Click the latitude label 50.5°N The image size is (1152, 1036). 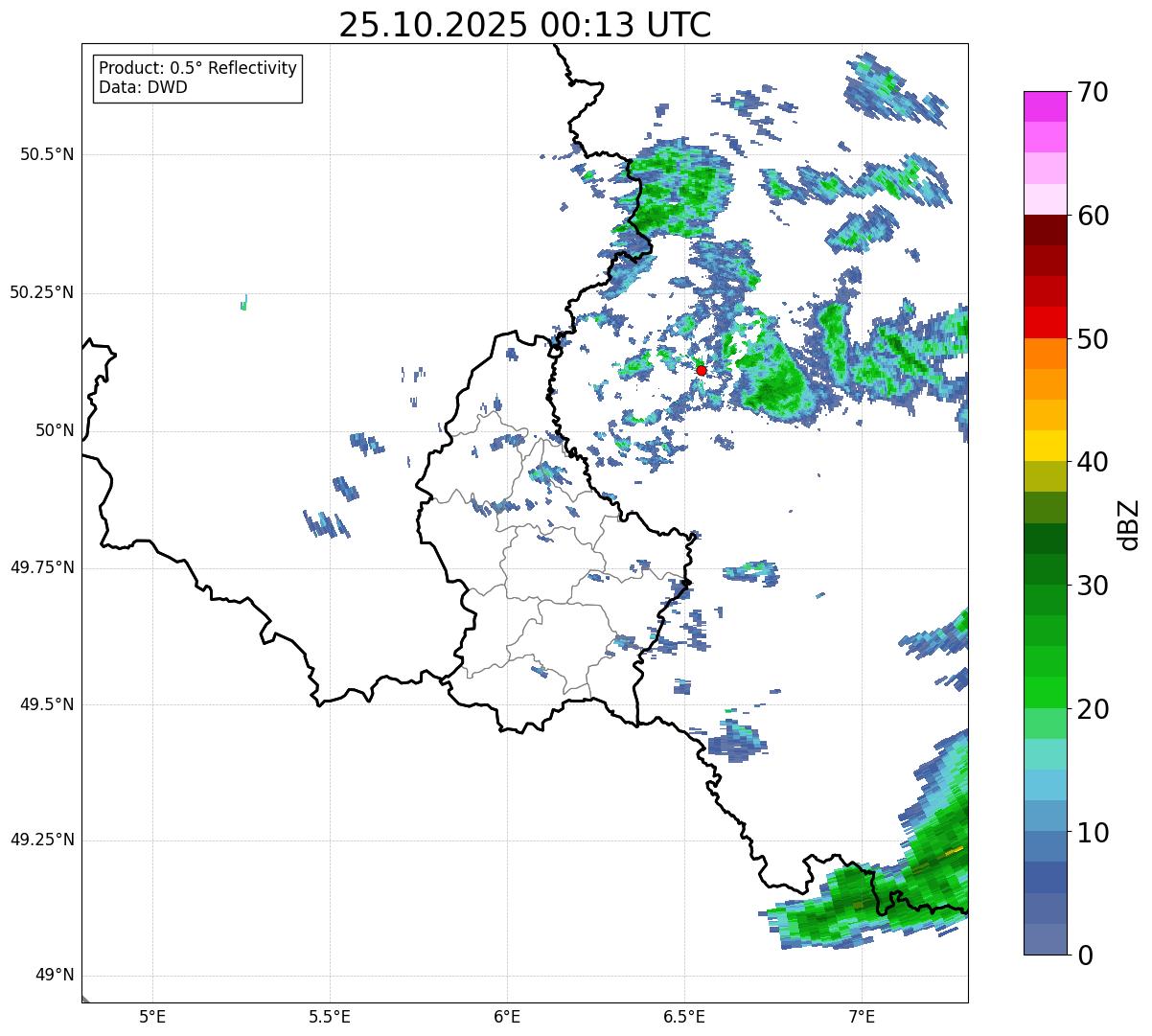tap(47, 154)
